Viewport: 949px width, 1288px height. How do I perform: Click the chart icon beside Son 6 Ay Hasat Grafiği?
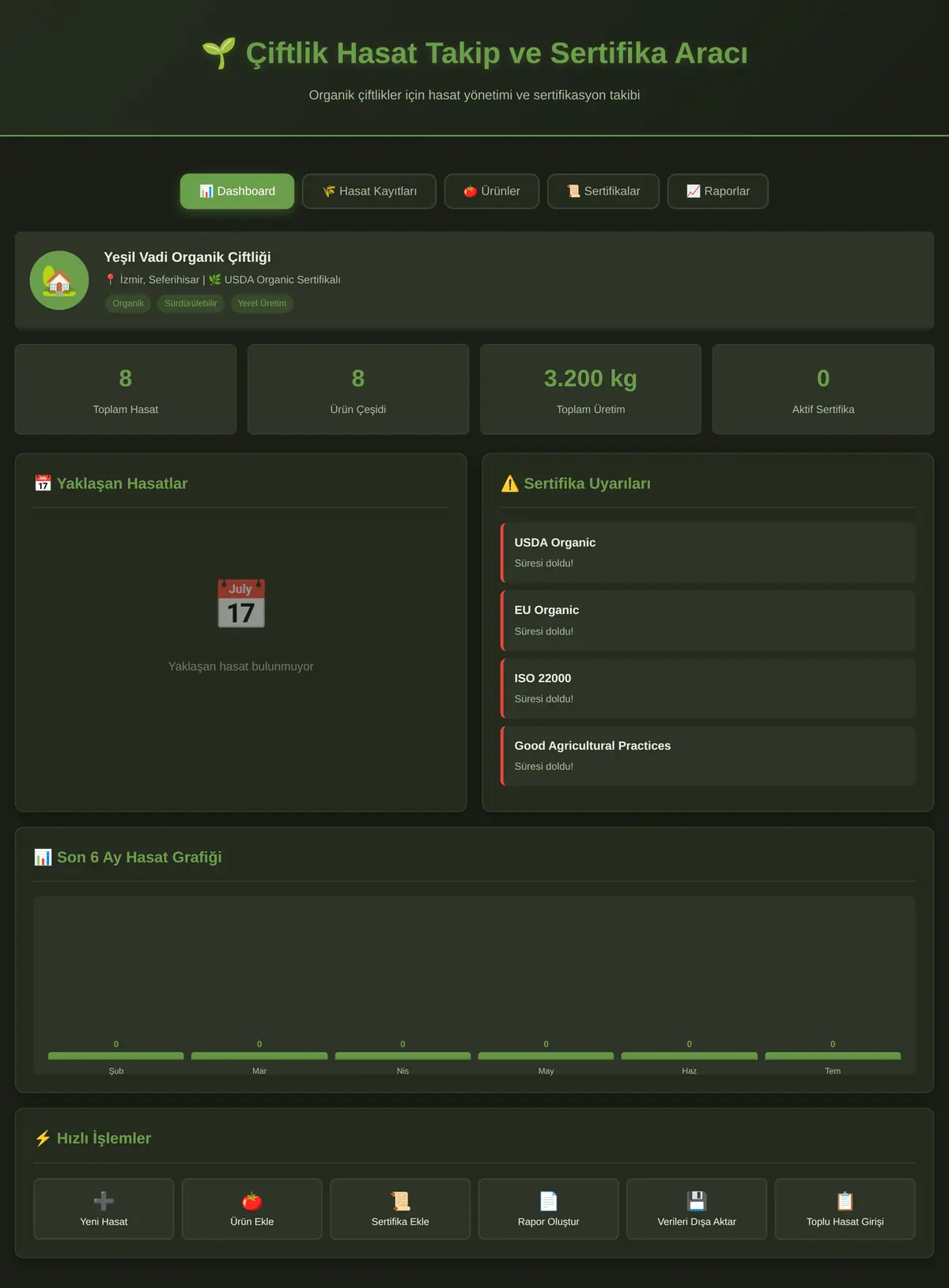click(x=43, y=858)
